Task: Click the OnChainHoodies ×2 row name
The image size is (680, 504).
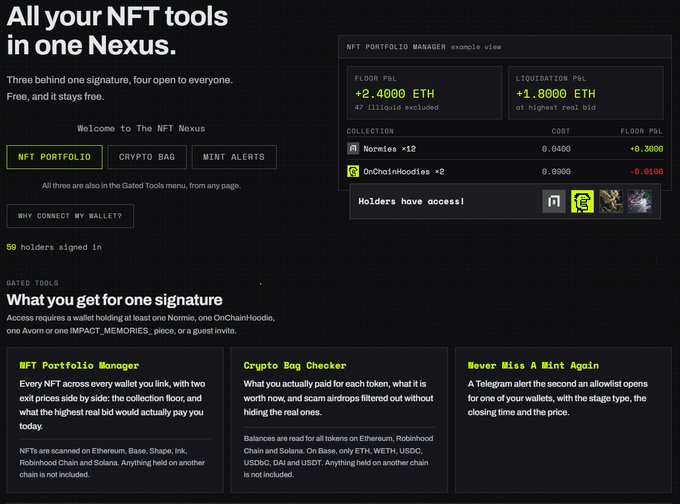Action: [404, 172]
